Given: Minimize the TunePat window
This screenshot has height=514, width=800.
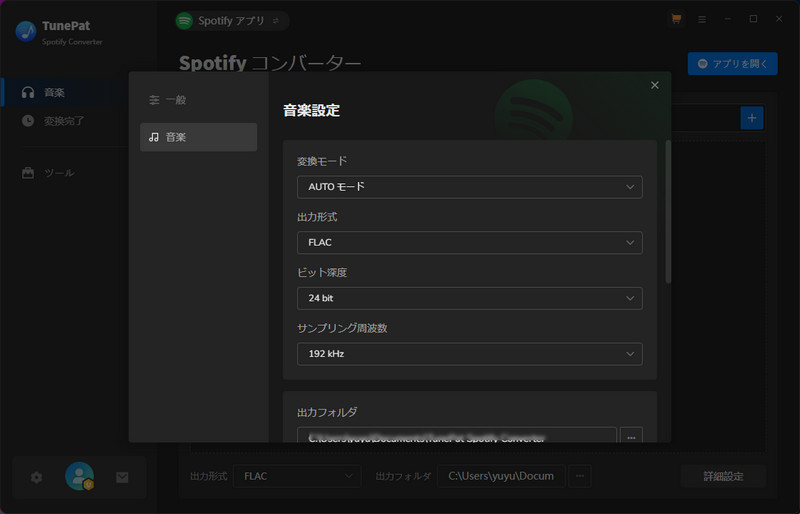Looking at the screenshot, I should coord(728,19).
